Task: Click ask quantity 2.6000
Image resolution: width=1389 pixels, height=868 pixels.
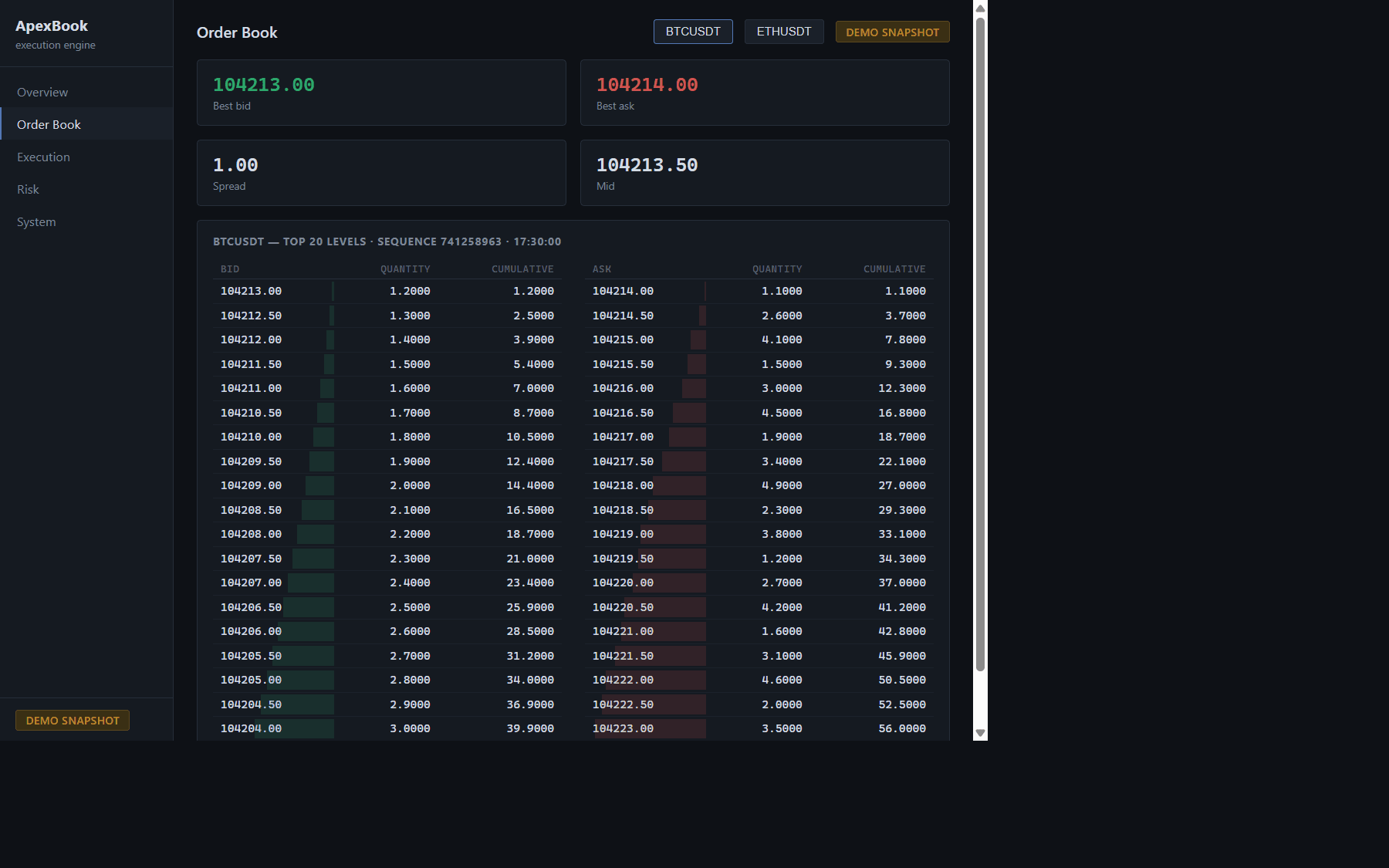Action: (x=782, y=316)
